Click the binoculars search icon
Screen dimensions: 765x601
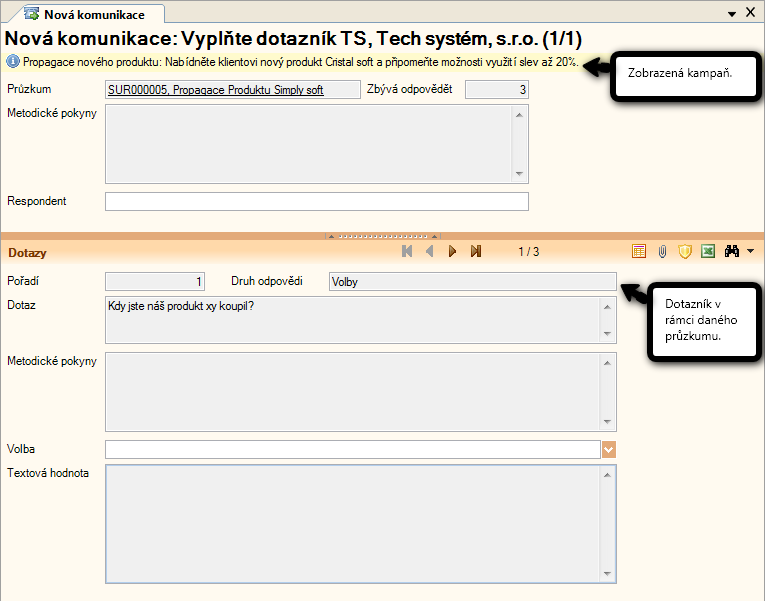pos(732,252)
